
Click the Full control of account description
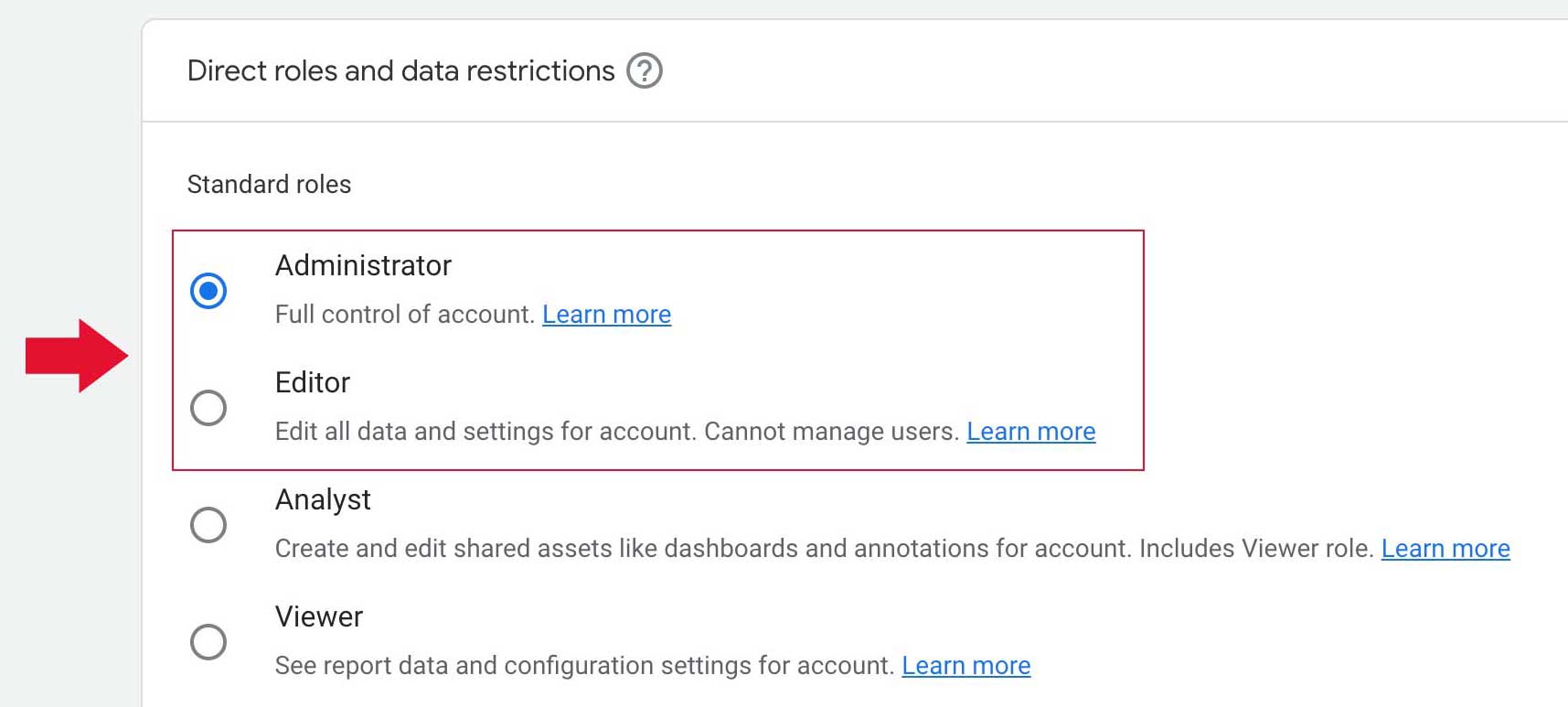tap(405, 314)
